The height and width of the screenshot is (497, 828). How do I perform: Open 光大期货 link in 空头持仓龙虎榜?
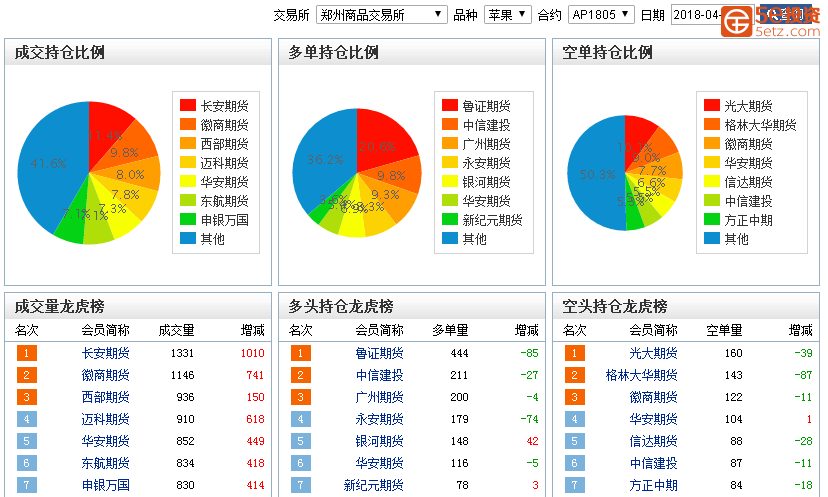point(653,353)
